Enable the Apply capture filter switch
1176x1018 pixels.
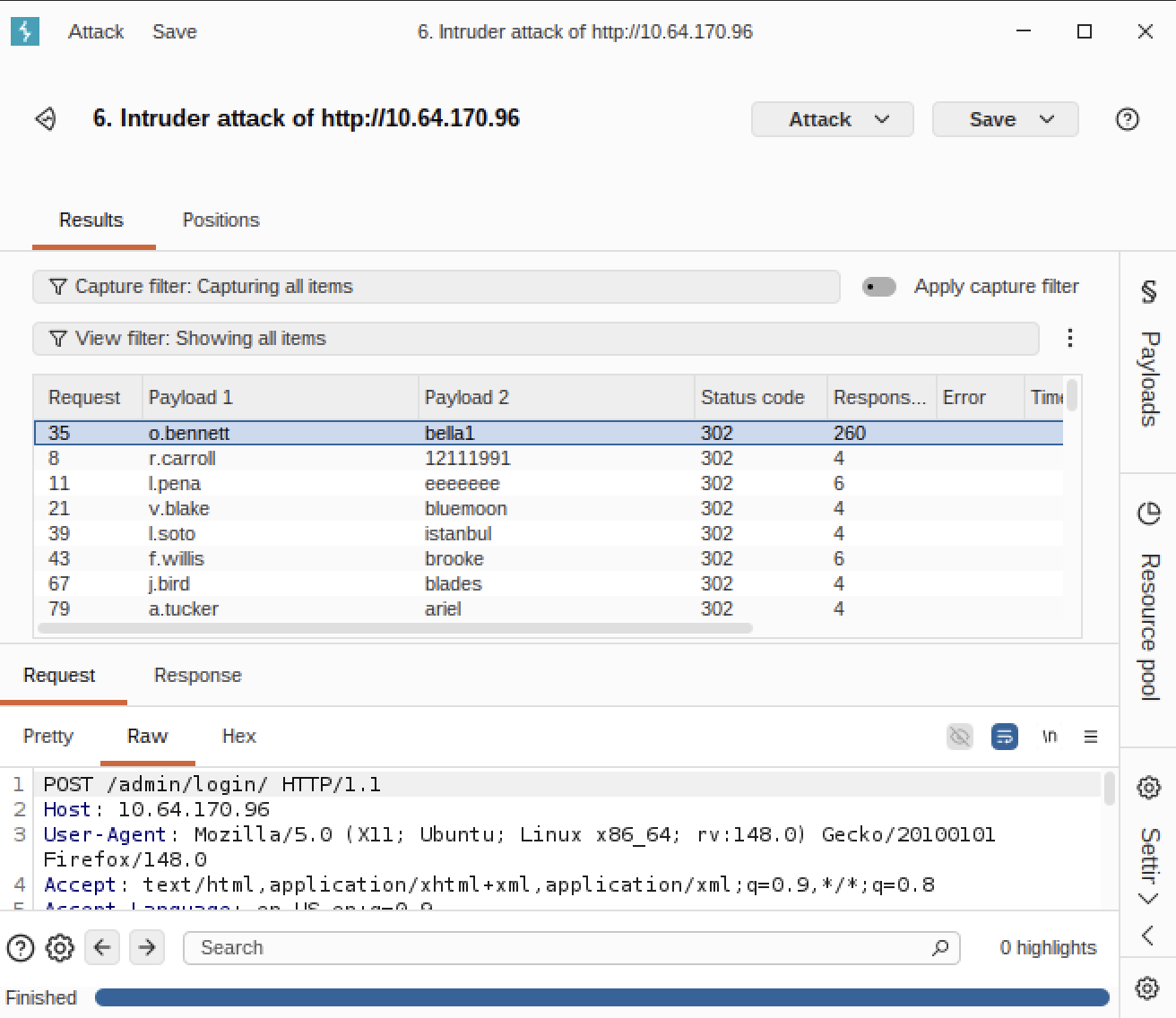click(879, 287)
